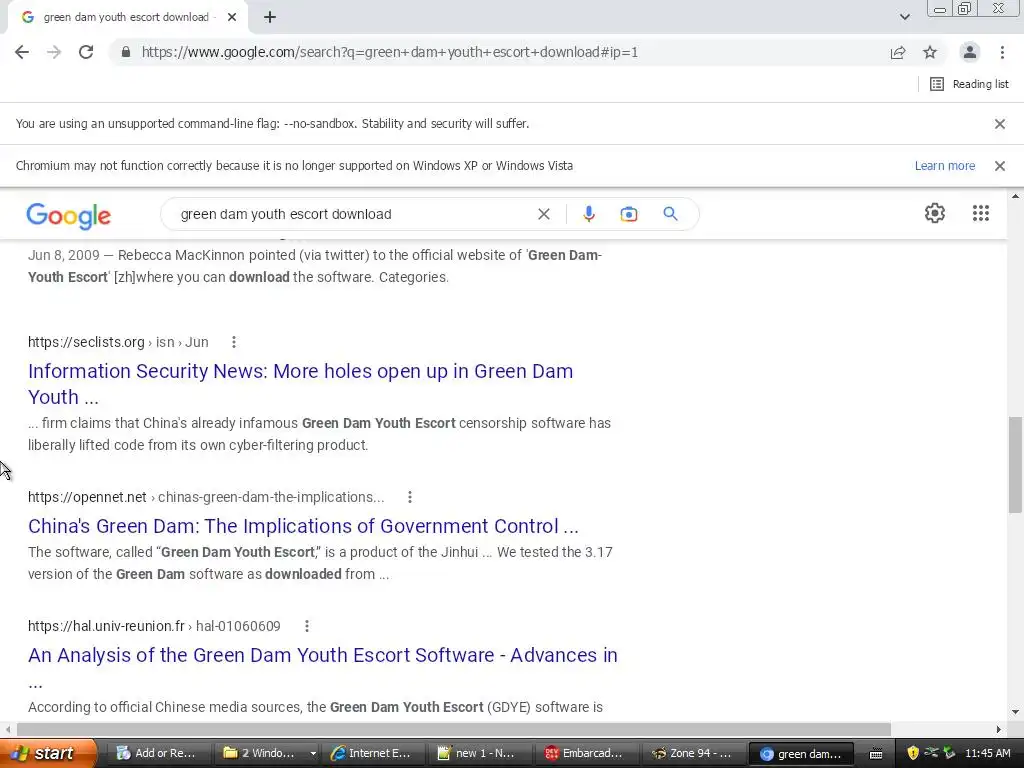Click the scroll right arrow
The height and width of the screenshot is (768, 1024).
pyautogui.click(x=998, y=729)
